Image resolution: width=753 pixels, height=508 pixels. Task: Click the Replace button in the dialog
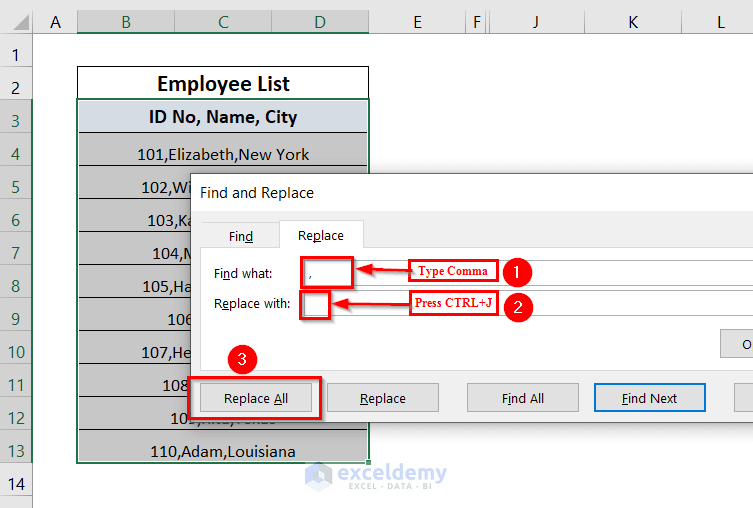383,398
